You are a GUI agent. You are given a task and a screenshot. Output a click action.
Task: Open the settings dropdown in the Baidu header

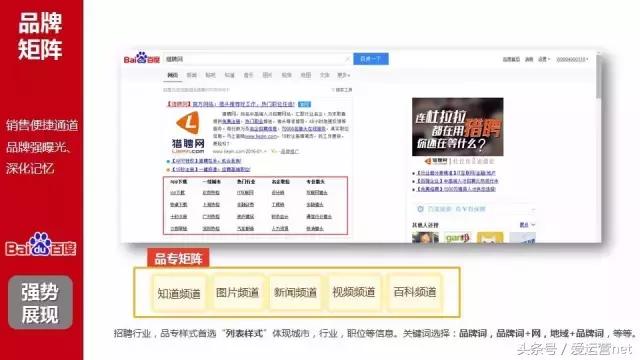tap(544, 60)
